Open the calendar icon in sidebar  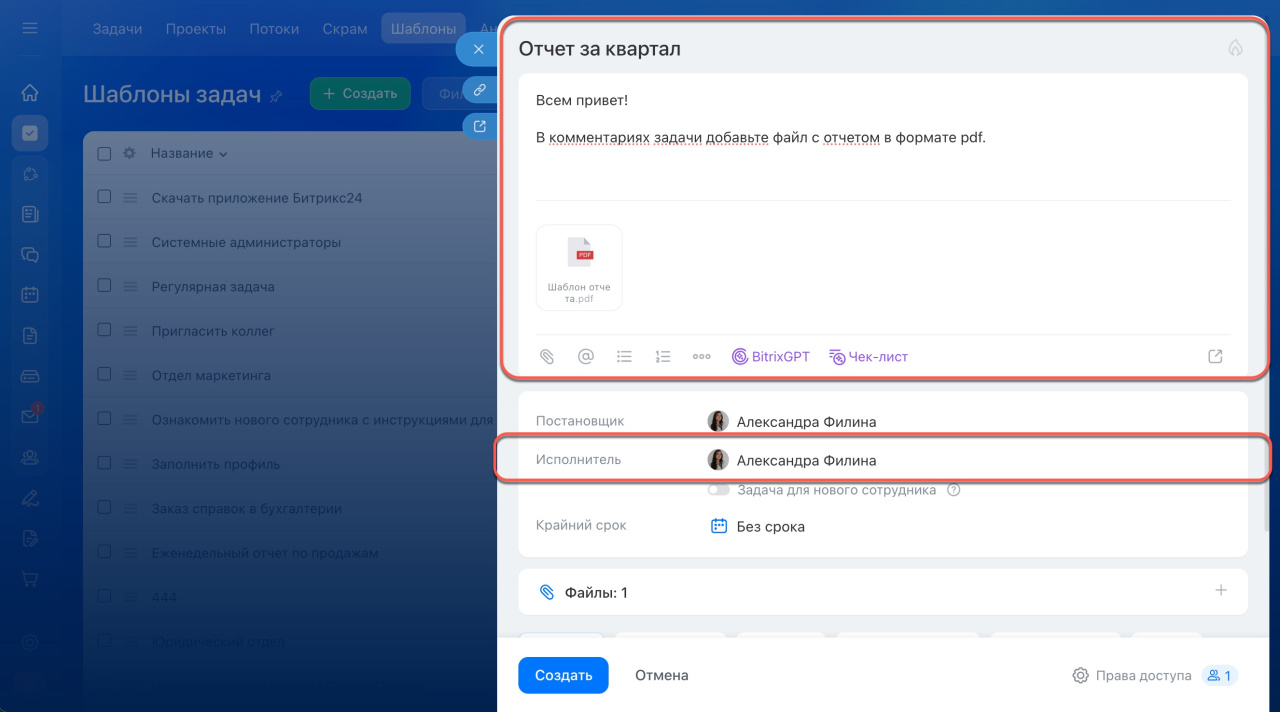tap(30, 295)
